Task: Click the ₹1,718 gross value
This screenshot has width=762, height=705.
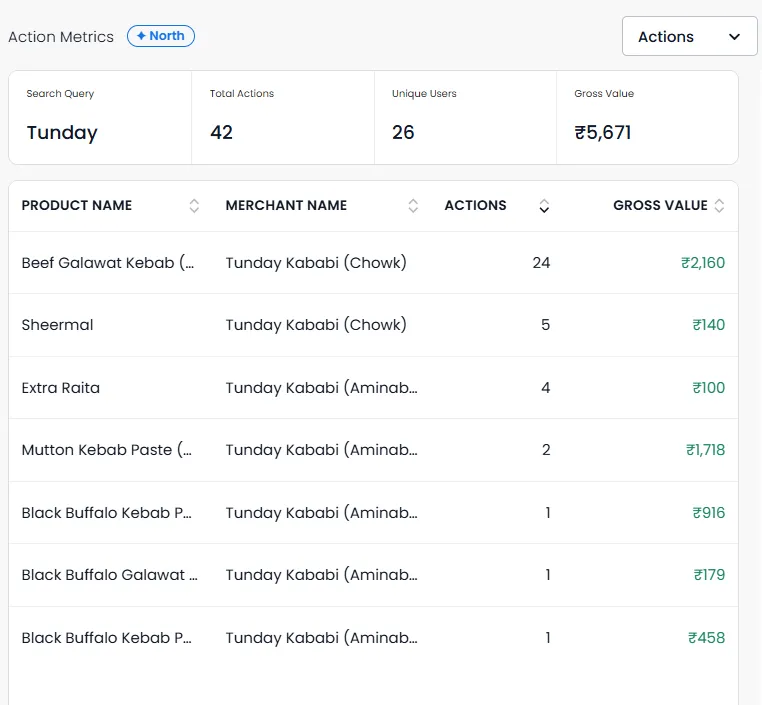Action: 705,450
